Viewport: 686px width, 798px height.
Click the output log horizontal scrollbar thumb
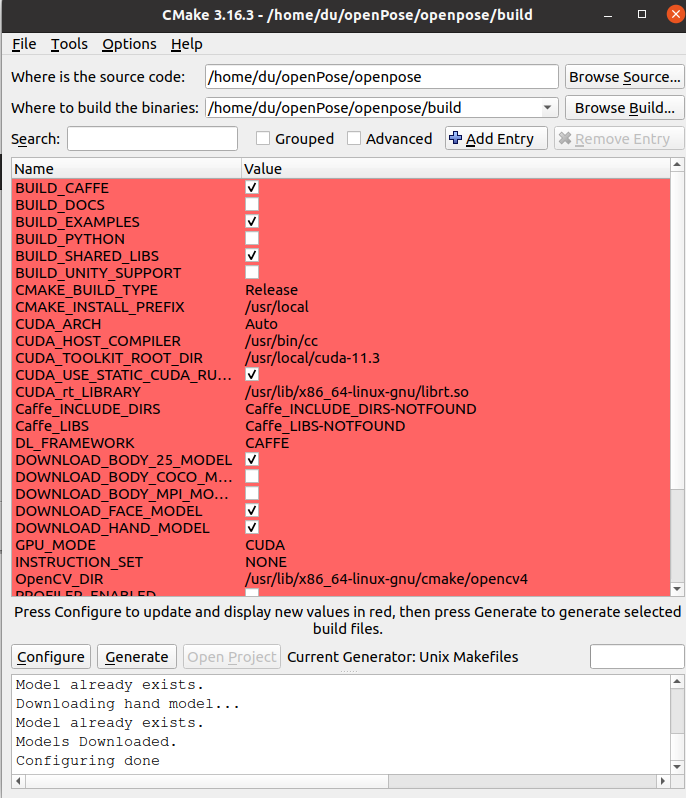coord(207,781)
